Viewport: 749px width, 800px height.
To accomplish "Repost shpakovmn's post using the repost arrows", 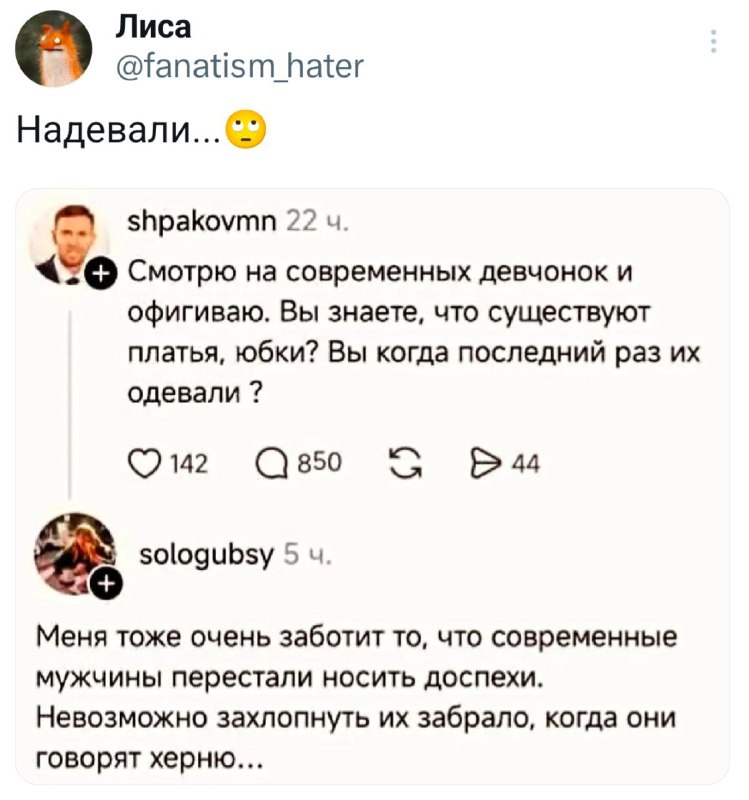I will [404, 462].
